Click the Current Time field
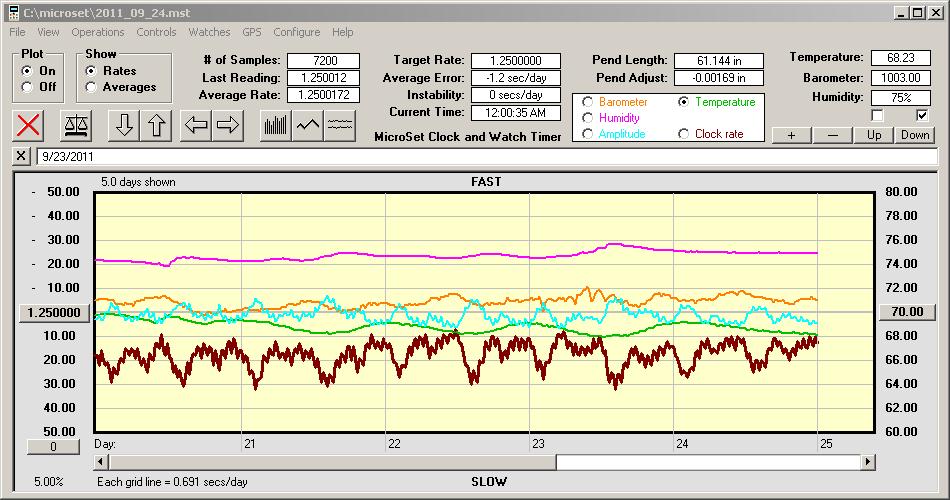 point(516,112)
